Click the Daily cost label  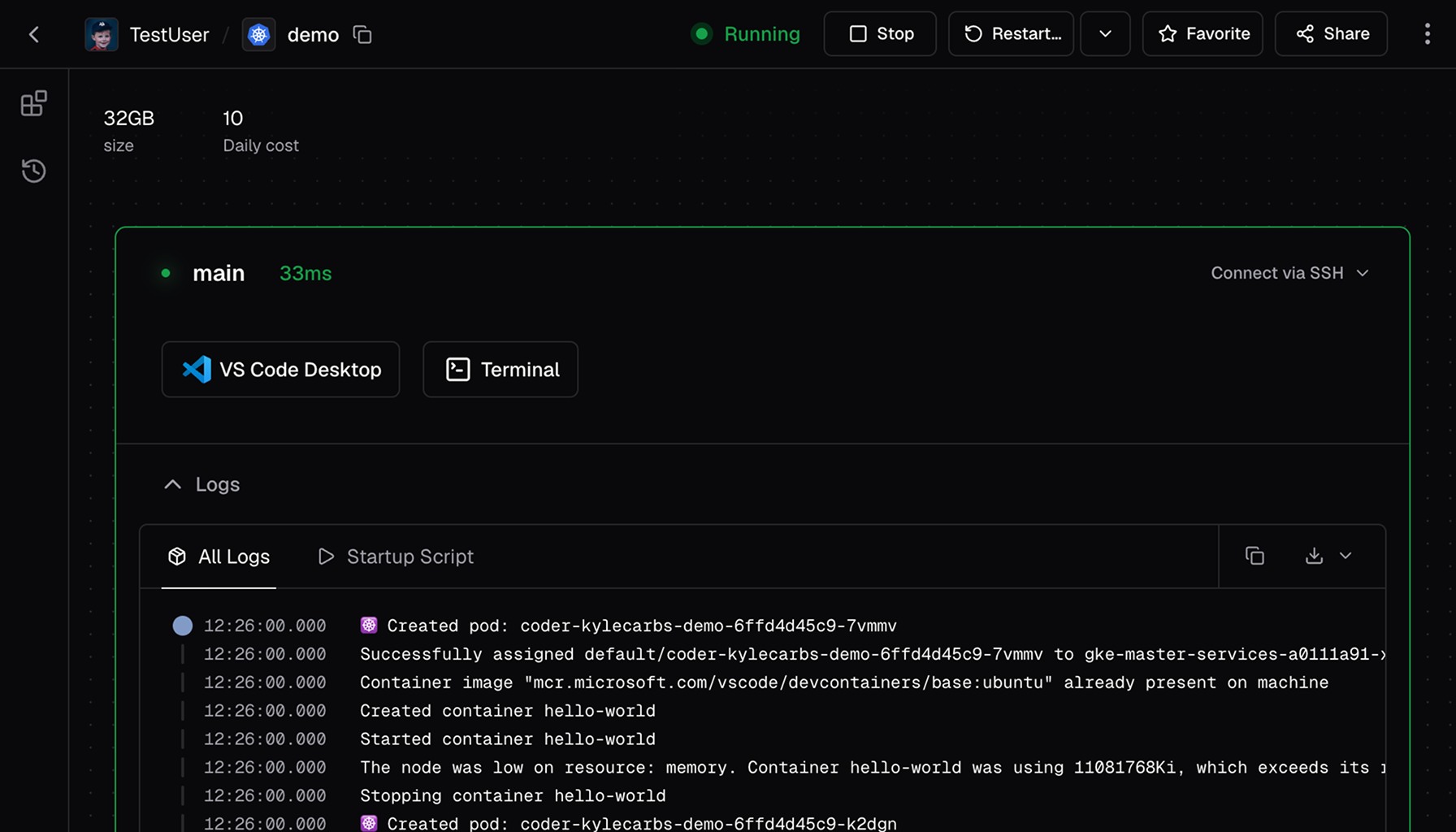coord(261,145)
